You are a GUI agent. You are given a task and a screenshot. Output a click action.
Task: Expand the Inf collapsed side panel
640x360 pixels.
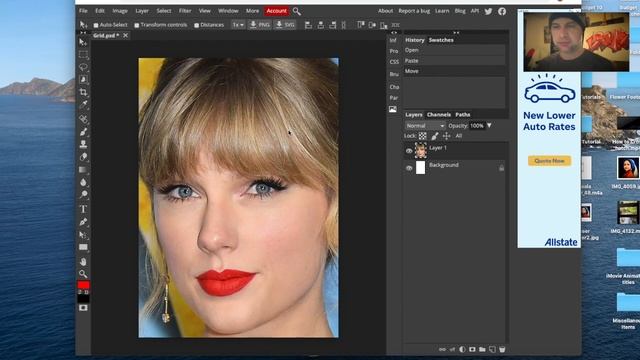coord(393,40)
